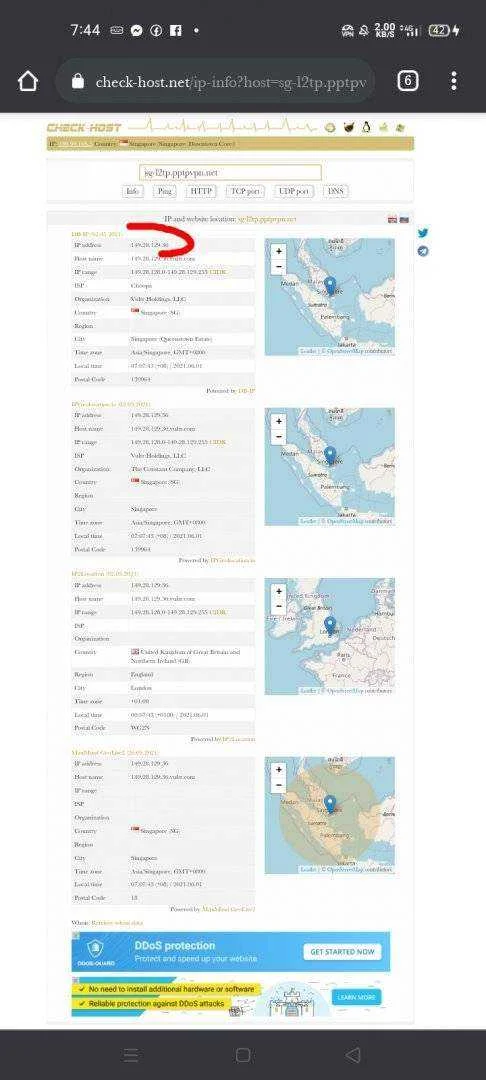This screenshot has height=1080, width=486.
Task: Switch to the English language flag
Action: (392, 219)
